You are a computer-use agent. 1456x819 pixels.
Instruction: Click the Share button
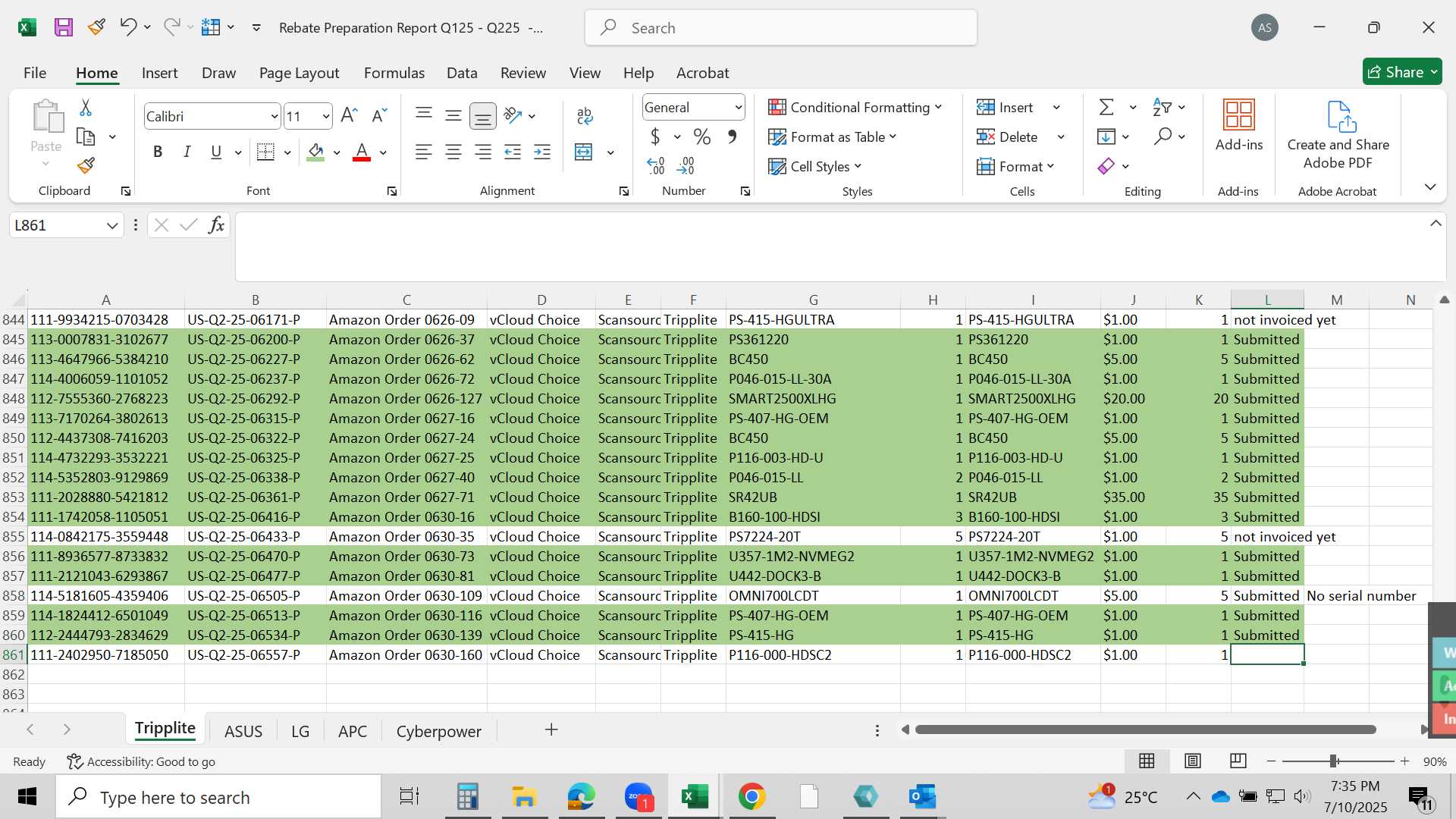(1402, 72)
